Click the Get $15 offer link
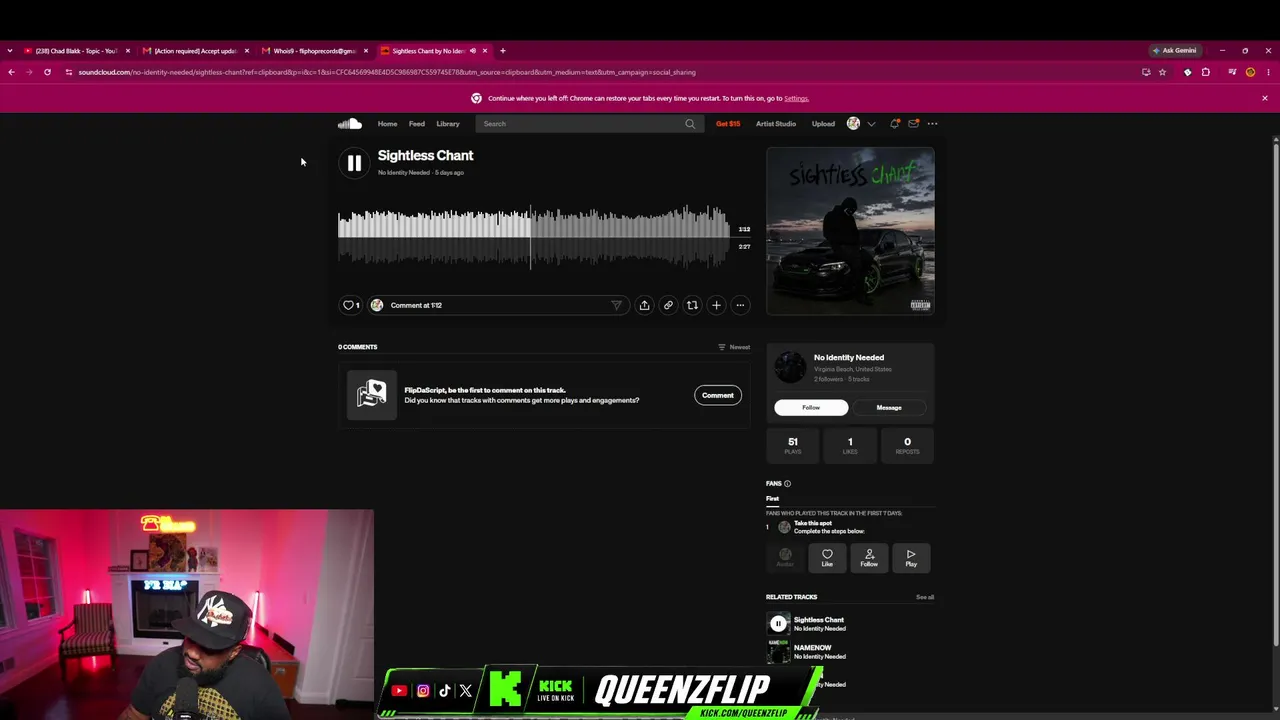 pyautogui.click(x=728, y=124)
